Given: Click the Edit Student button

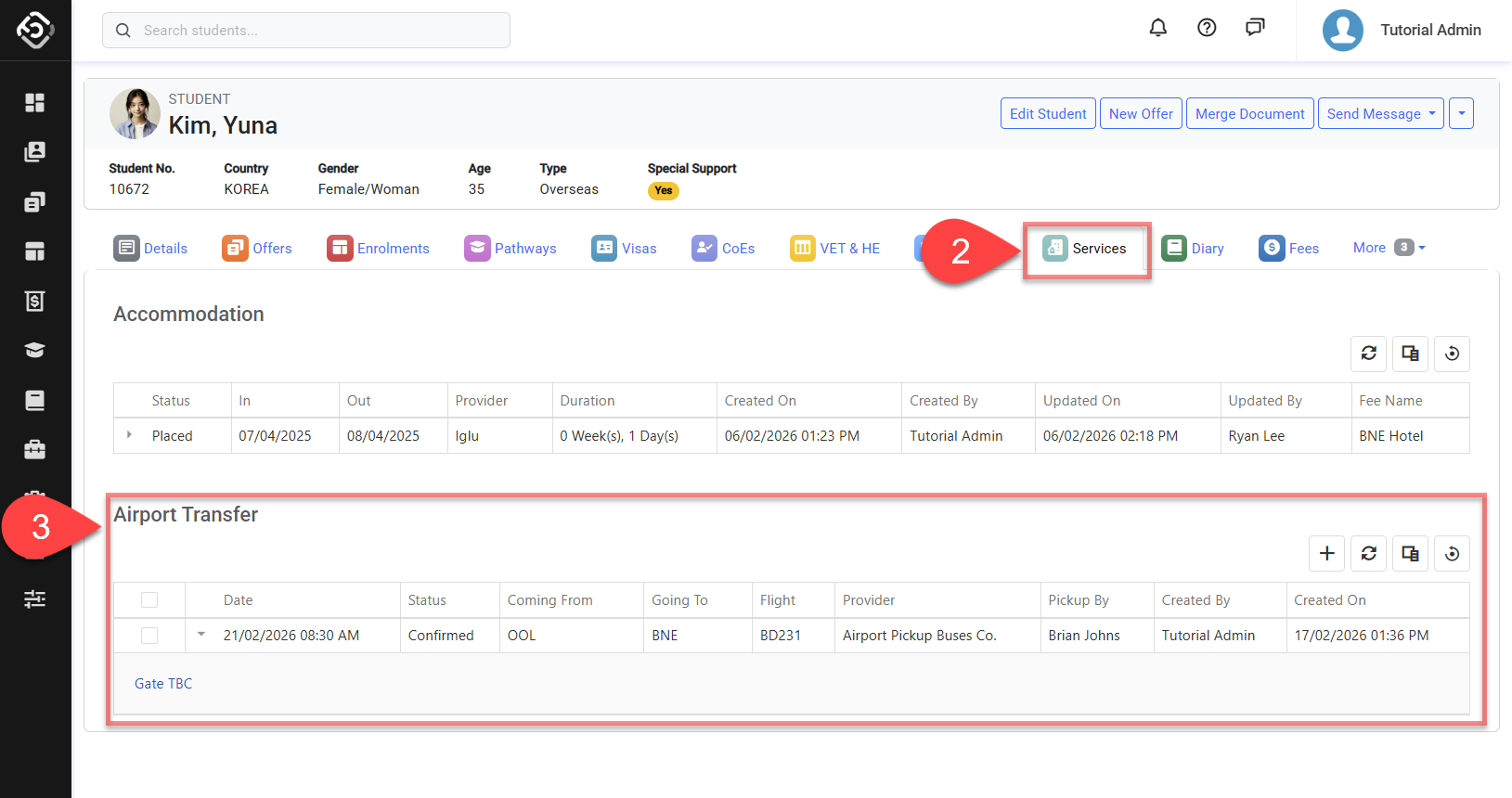Looking at the screenshot, I should pyautogui.click(x=1048, y=114).
